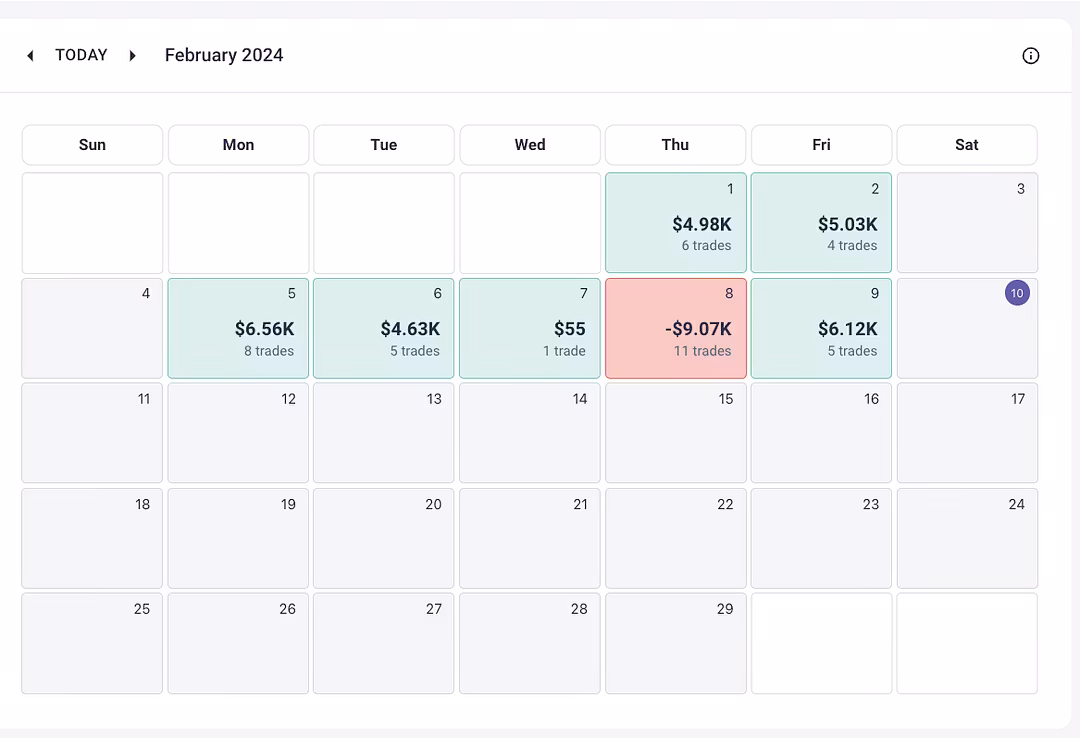The width and height of the screenshot is (1080, 738).
Task: Click the Sun column header
Action: [x=92, y=145]
